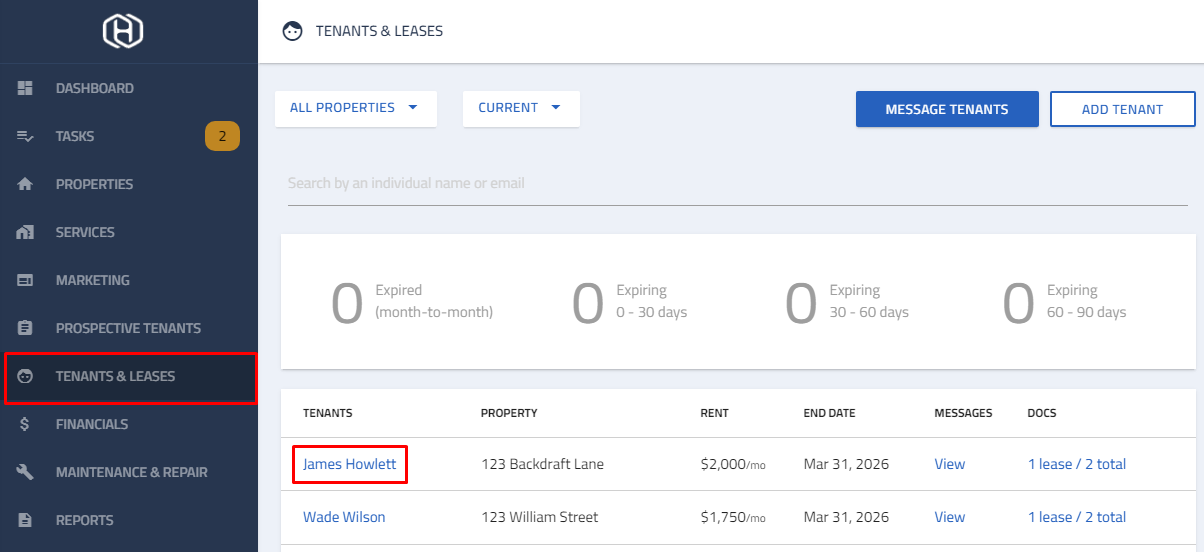Click the hexagon logo in sidebar header
The height and width of the screenshot is (552, 1204).
(x=123, y=31)
